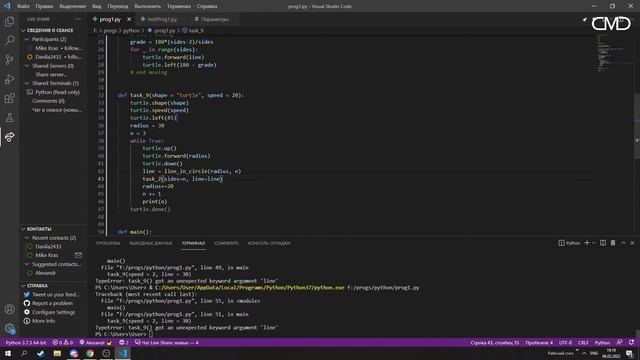
Task: Click the three-dots menu in Live Share panel
Action: click(78, 19)
